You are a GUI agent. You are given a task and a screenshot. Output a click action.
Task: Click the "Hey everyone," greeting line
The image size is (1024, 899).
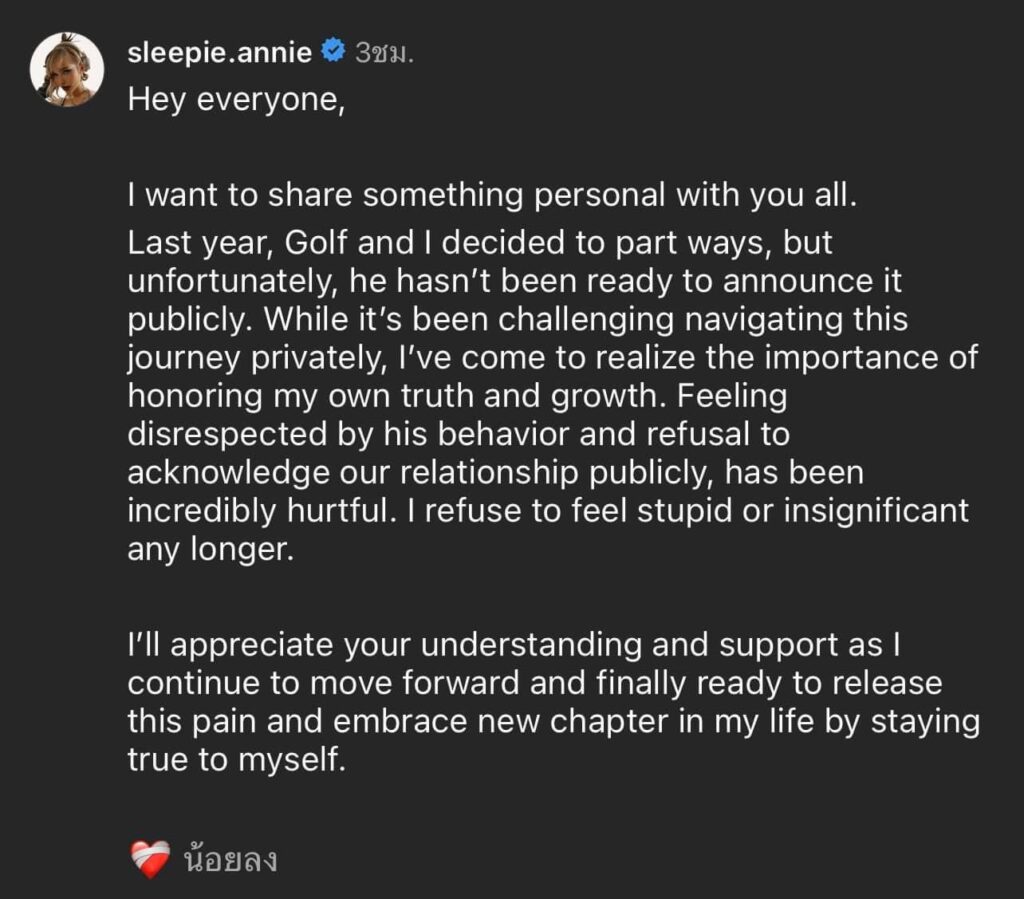[236, 103]
